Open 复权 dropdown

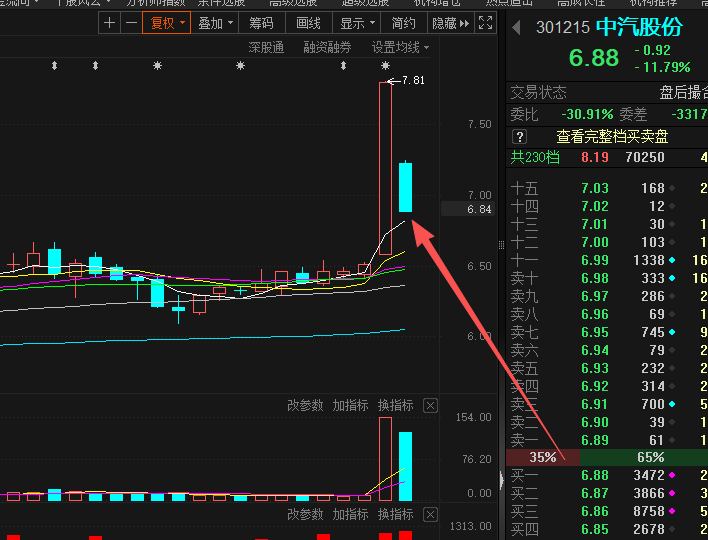coord(167,23)
